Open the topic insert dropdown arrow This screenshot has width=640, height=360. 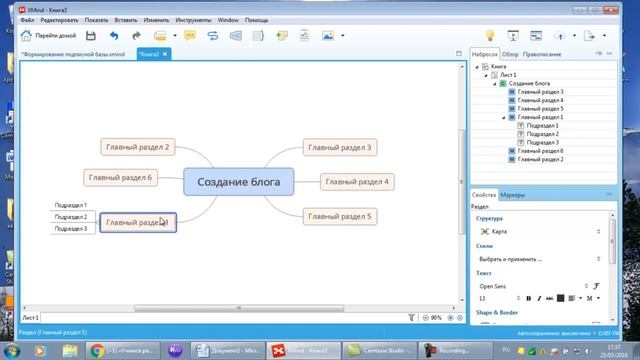[175, 36]
